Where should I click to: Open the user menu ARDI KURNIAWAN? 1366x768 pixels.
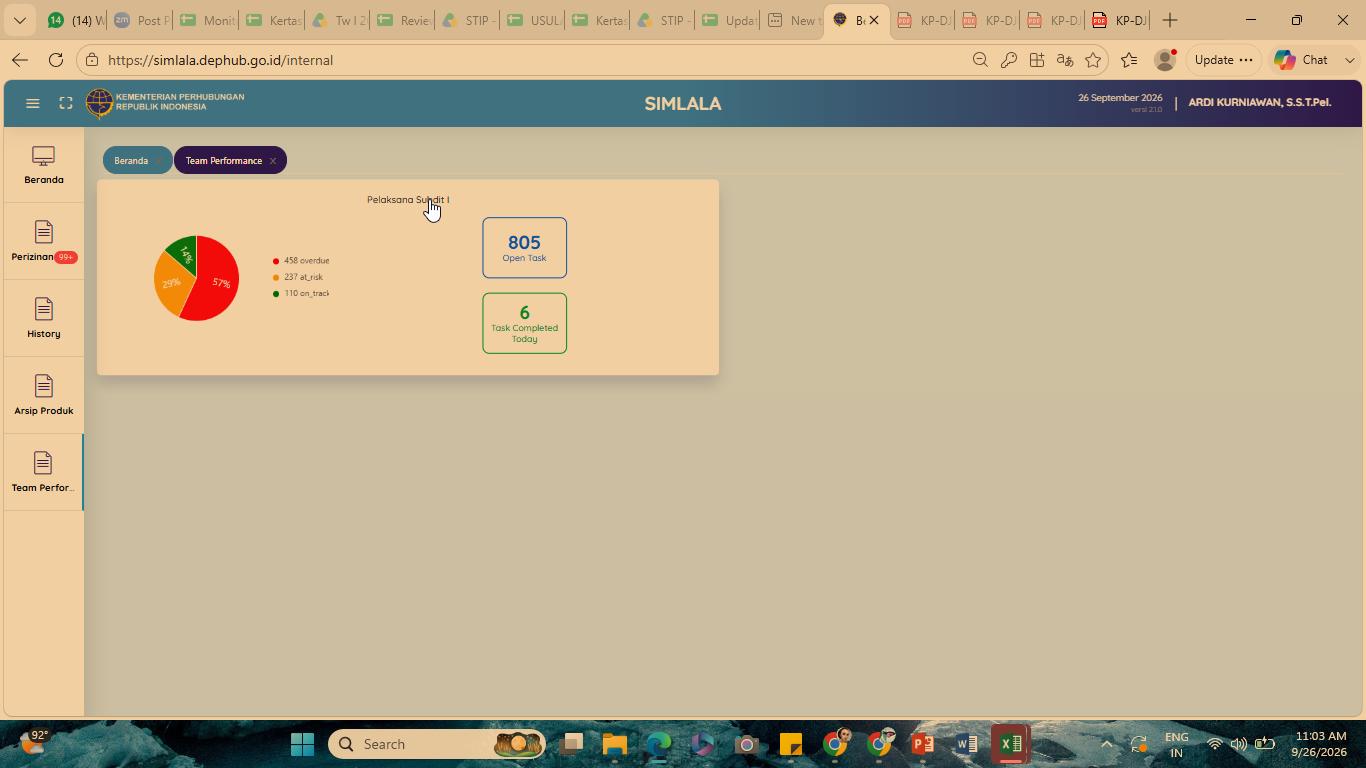click(1259, 102)
